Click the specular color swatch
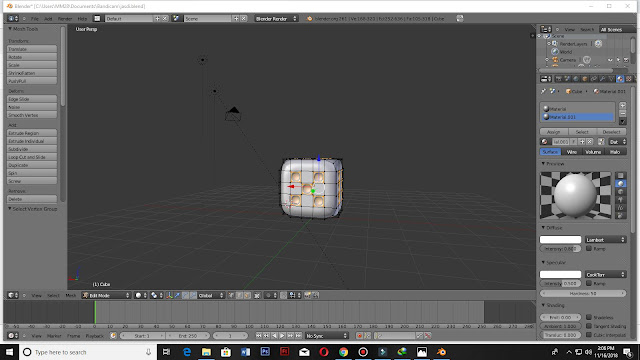The width and height of the screenshot is (640, 360). pos(560,274)
